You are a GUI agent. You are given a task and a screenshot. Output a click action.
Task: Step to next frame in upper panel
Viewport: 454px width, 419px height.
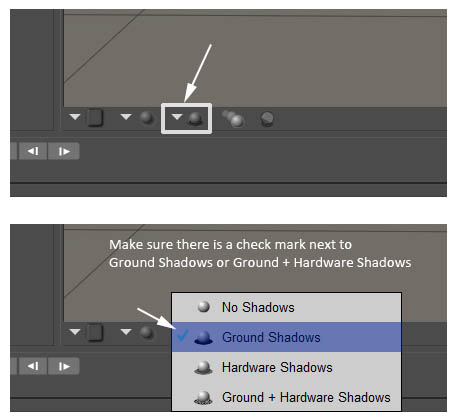click(x=64, y=151)
